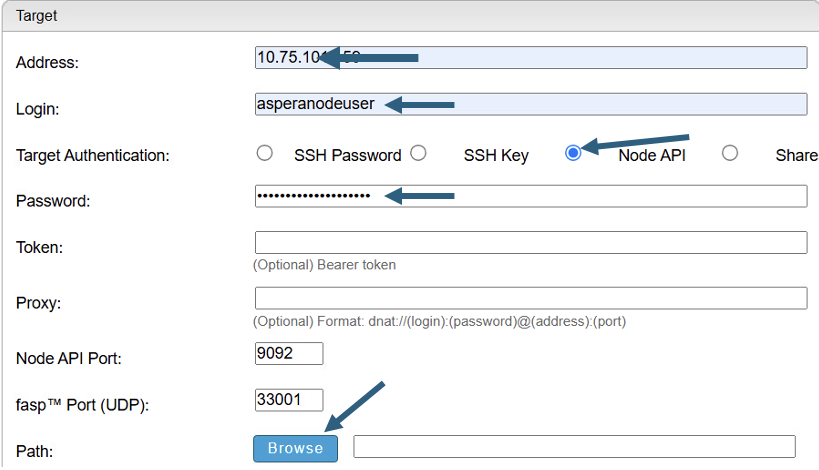Select the SSH Password radio button
The width and height of the screenshot is (819, 470).
[265, 153]
